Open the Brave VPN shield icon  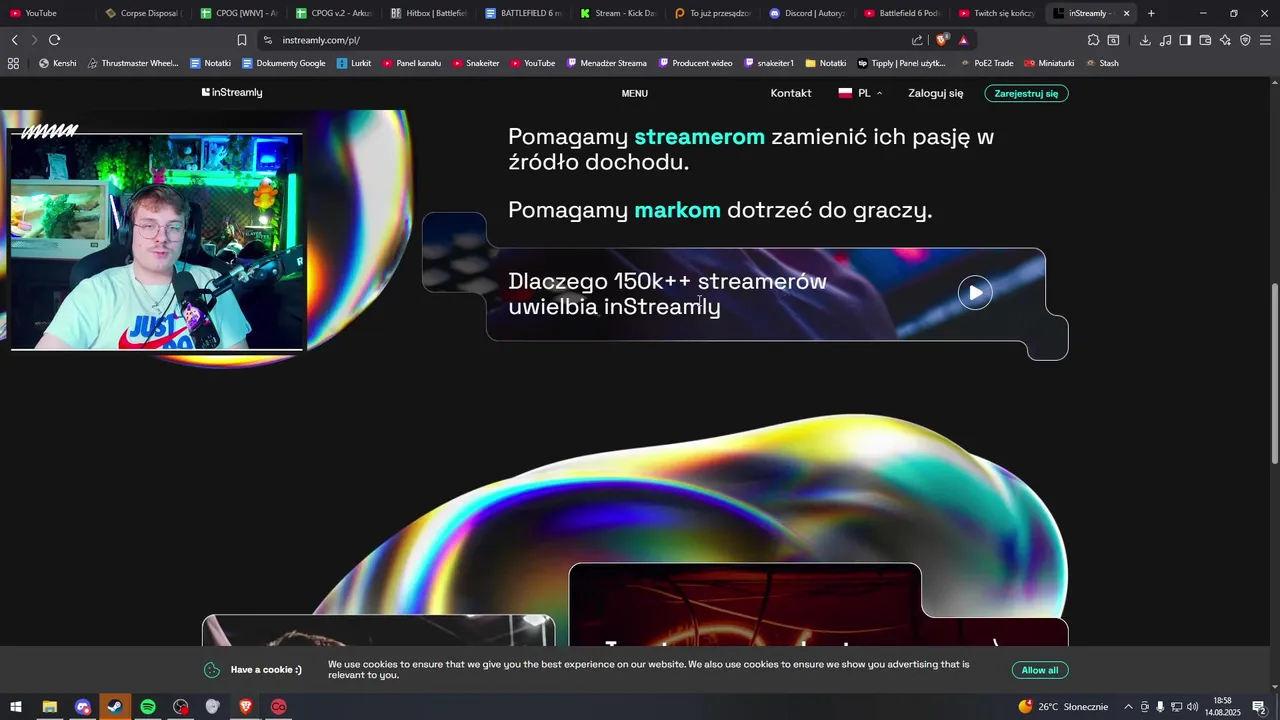[1245, 40]
